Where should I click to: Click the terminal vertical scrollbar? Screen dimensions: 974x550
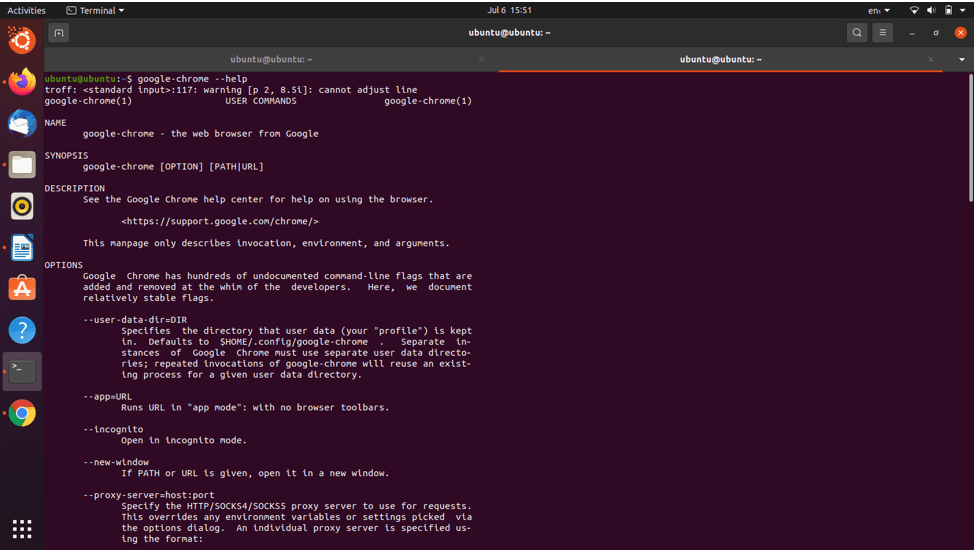tap(970, 137)
